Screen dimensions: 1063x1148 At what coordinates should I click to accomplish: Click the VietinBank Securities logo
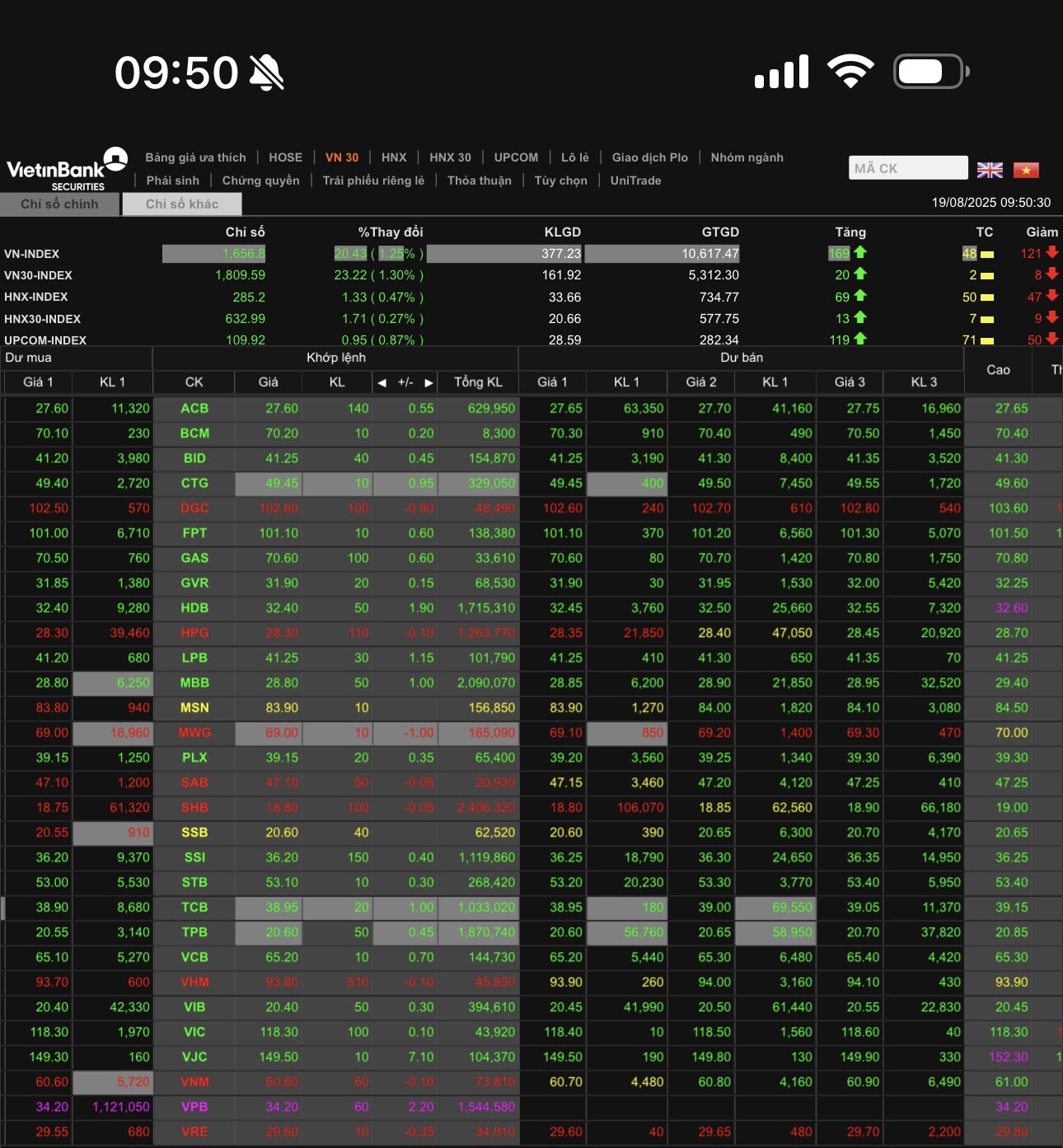click(67, 169)
